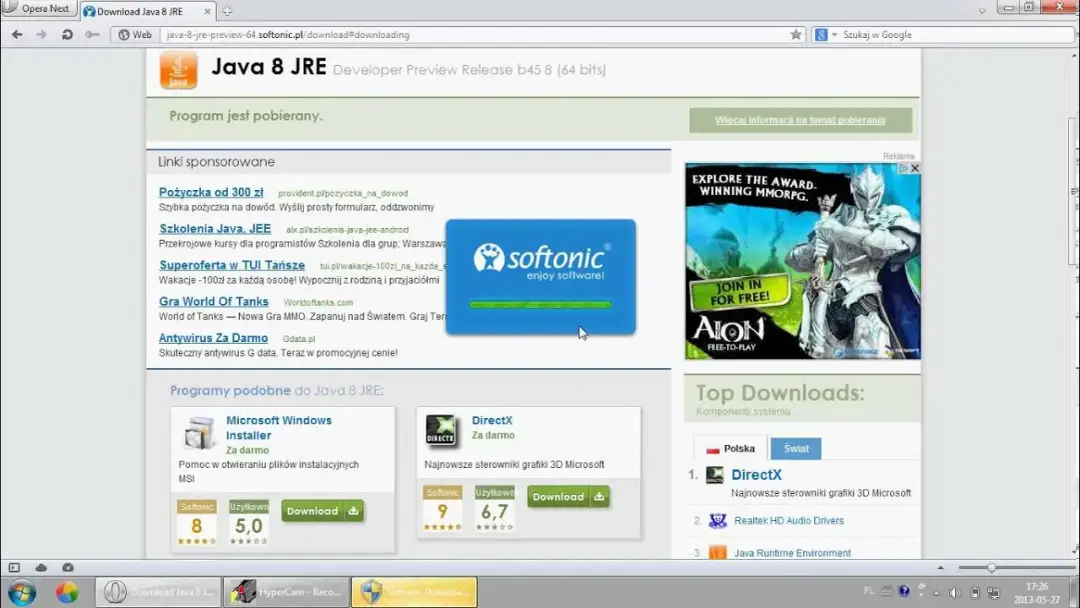
Task: Open HyperCam from the taskbar
Action: (286, 592)
